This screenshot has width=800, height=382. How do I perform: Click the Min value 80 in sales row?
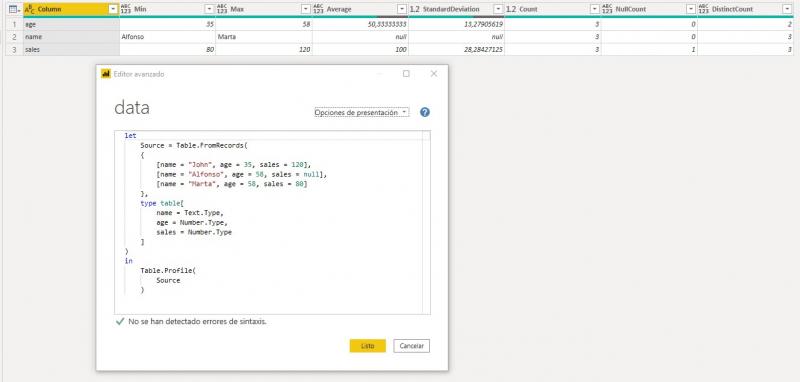167,49
